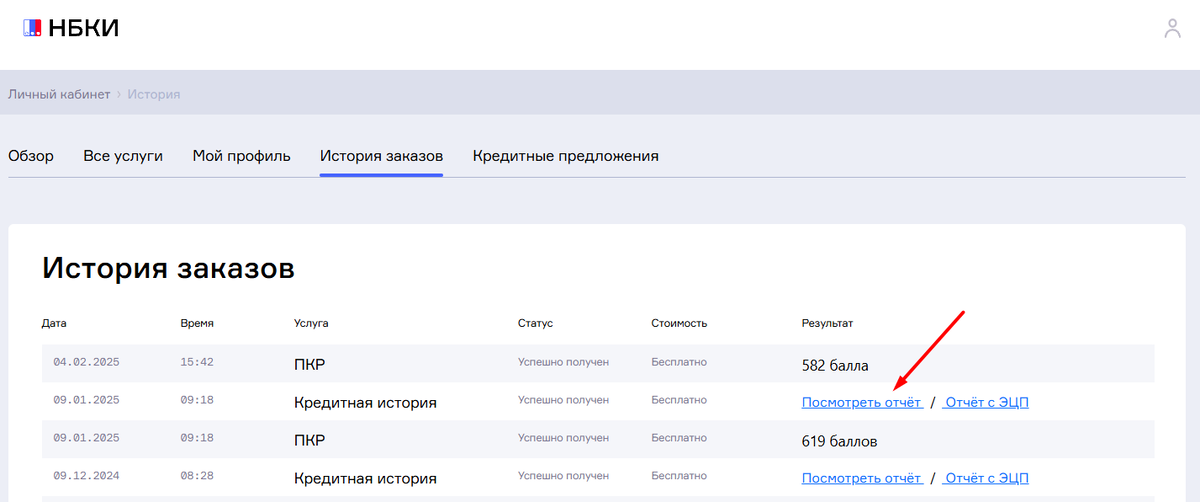Select the Мой профиль tab
Screen dimensions: 1200x502
(242, 156)
